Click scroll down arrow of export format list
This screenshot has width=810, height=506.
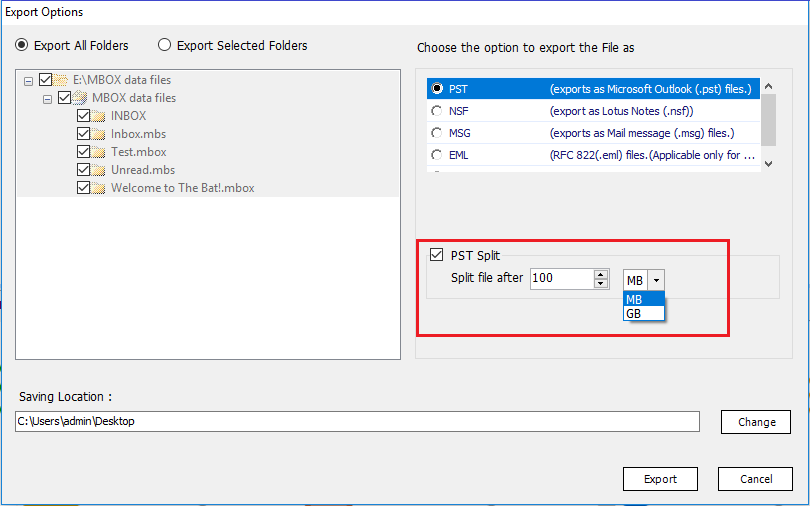click(769, 164)
